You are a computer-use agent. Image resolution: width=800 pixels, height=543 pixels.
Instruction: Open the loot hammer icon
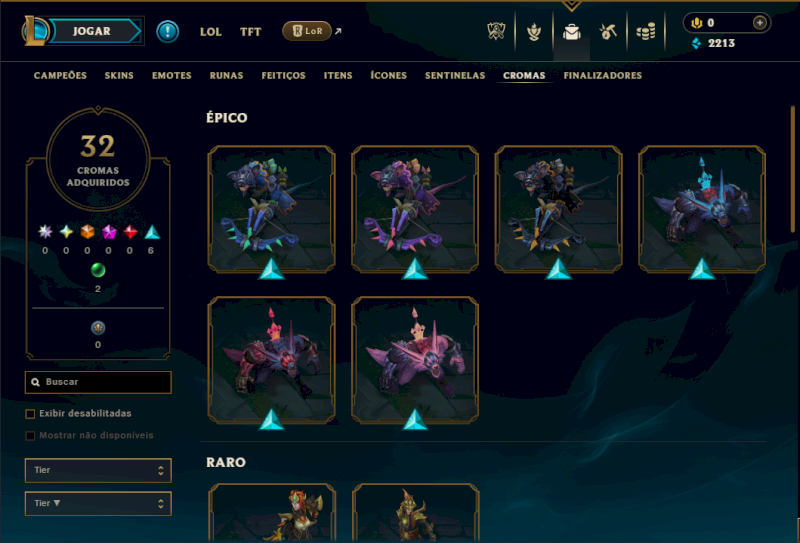608,32
